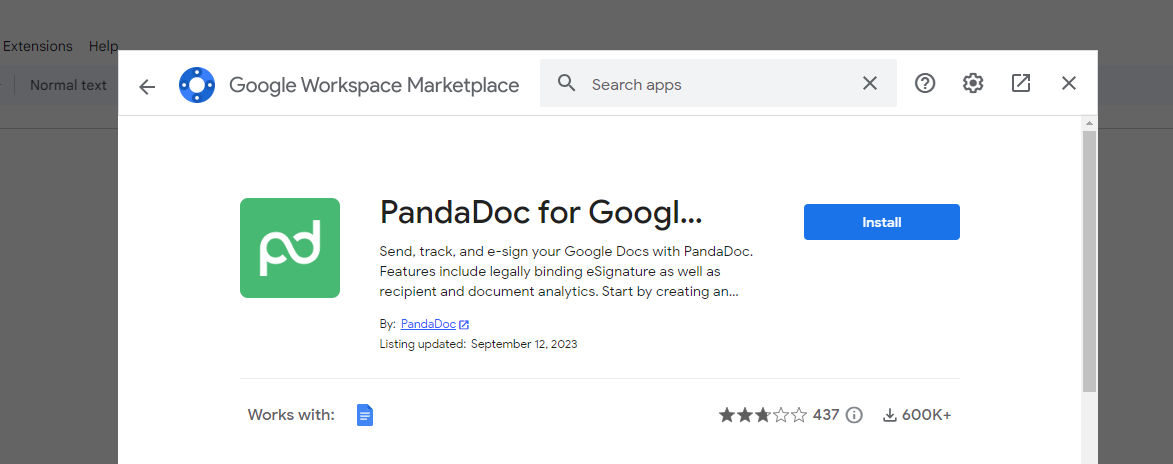Click the 437 ratings count
This screenshot has width=1173, height=464.
826,415
